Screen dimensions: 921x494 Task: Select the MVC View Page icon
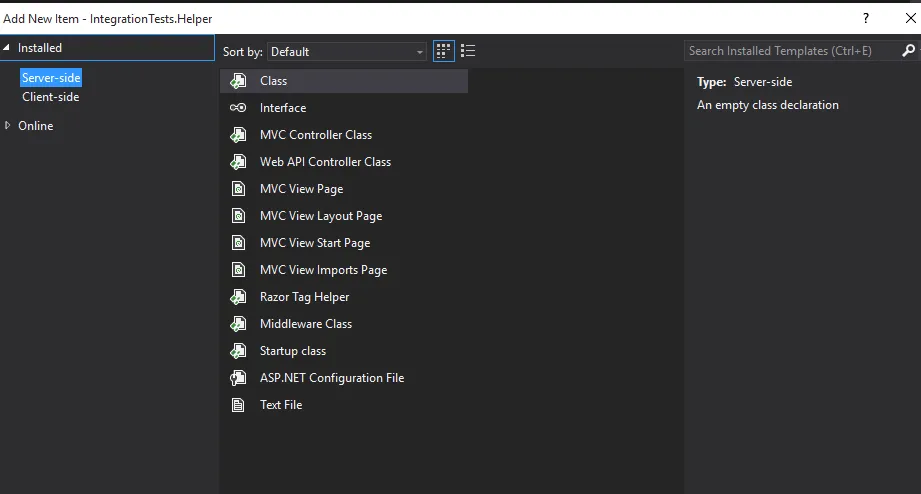click(238, 189)
